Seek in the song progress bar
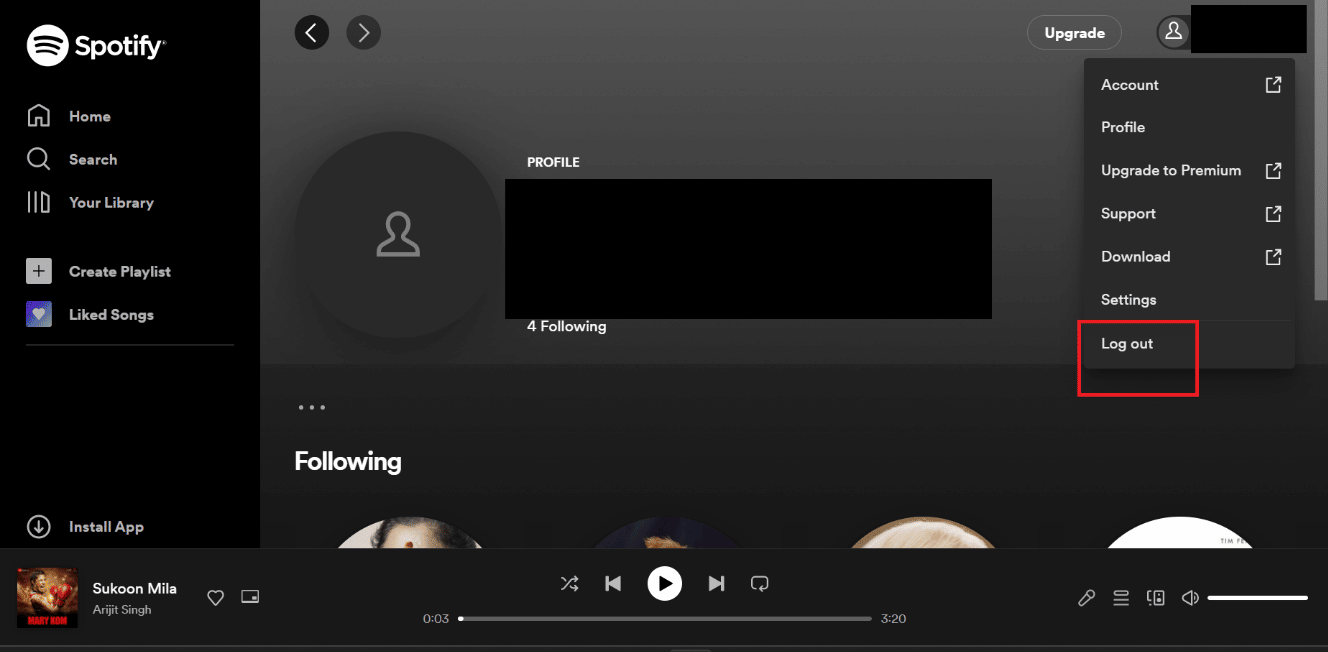 [x=665, y=619]
